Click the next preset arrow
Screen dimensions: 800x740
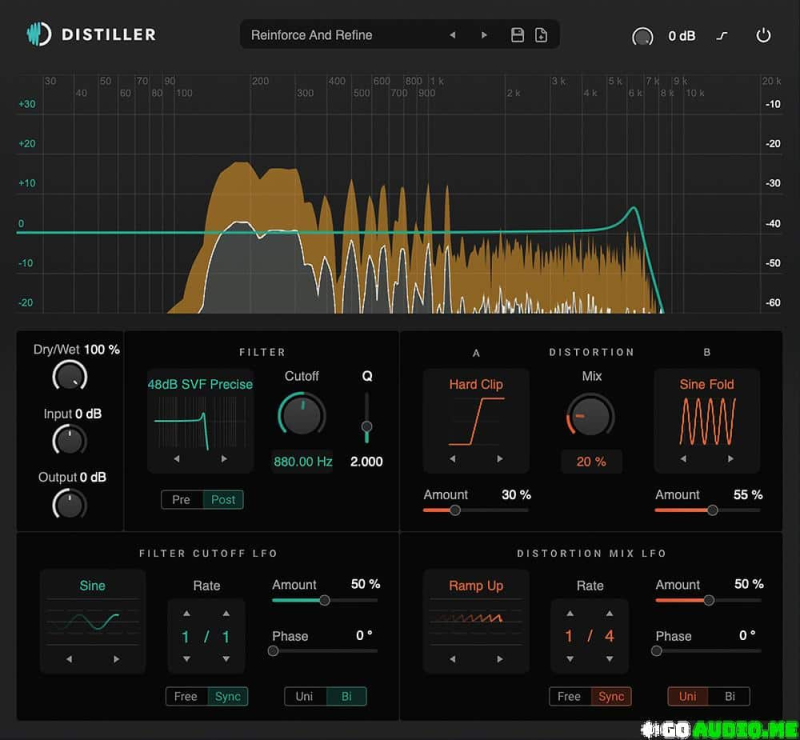484,34
